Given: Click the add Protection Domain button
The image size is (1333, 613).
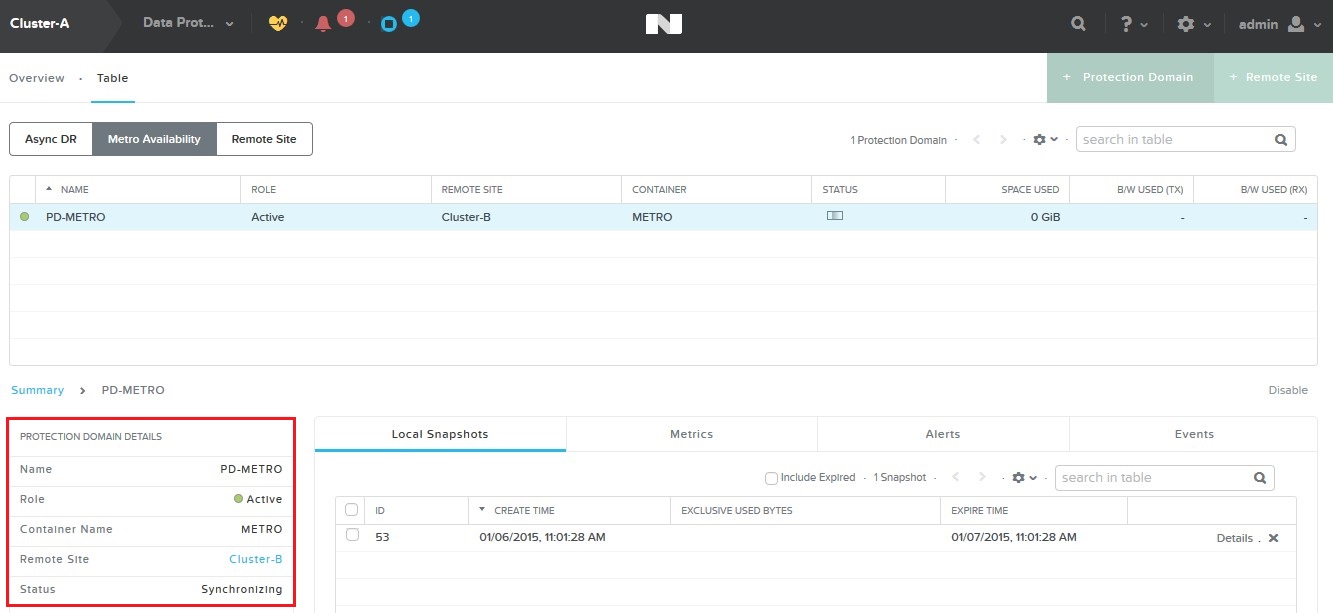Looking at the screenshot, I should coord(1129,77).
